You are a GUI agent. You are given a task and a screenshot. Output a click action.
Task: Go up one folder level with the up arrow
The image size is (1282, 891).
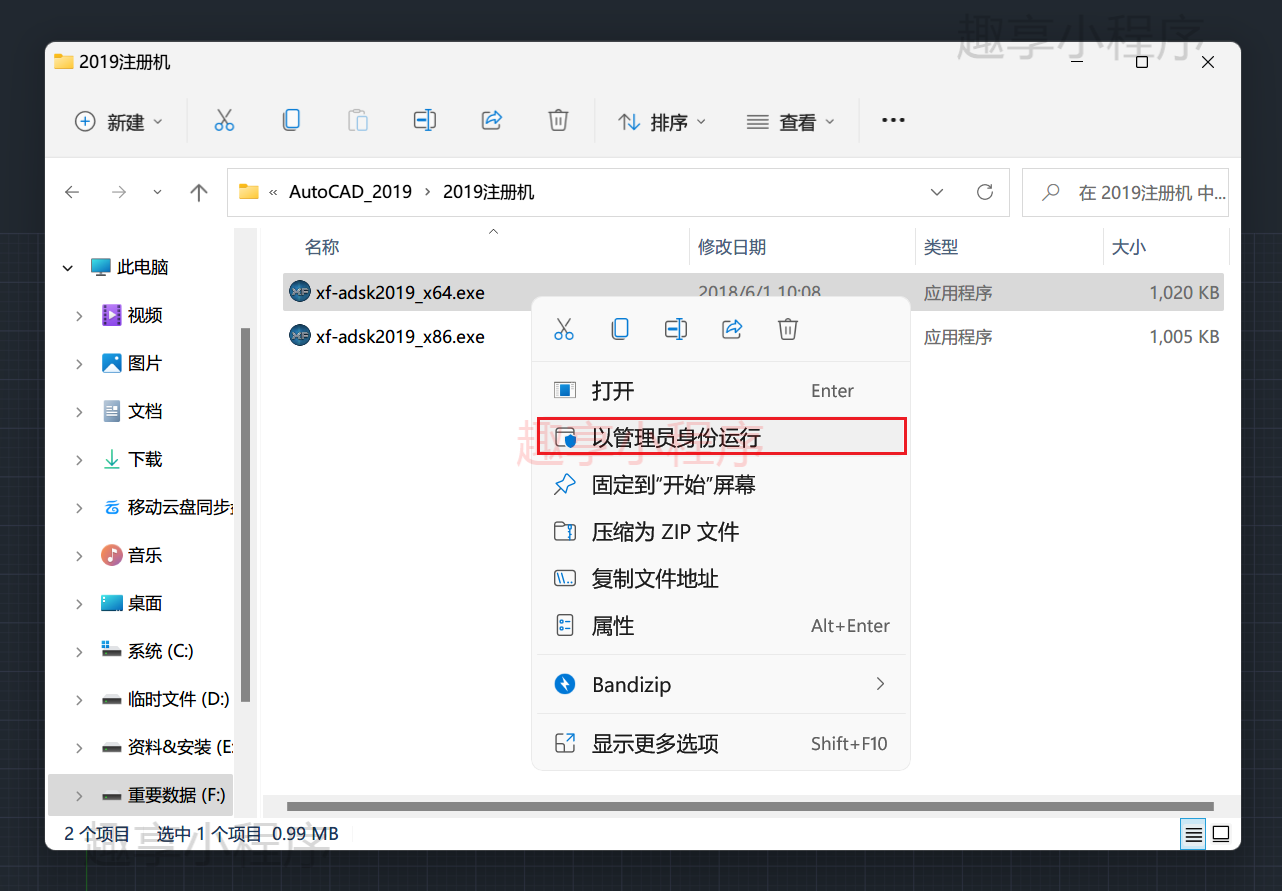(x=199, y=192)
